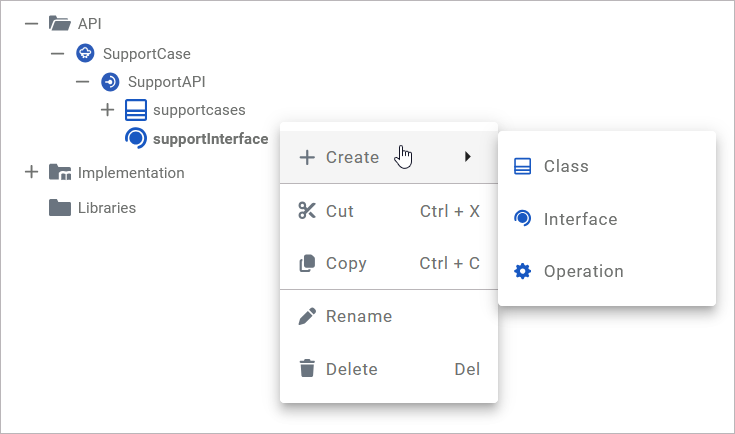Viewport: 735px width, 434px height.
Task: Open the Create submenu arrow
Action: (468, 157)
